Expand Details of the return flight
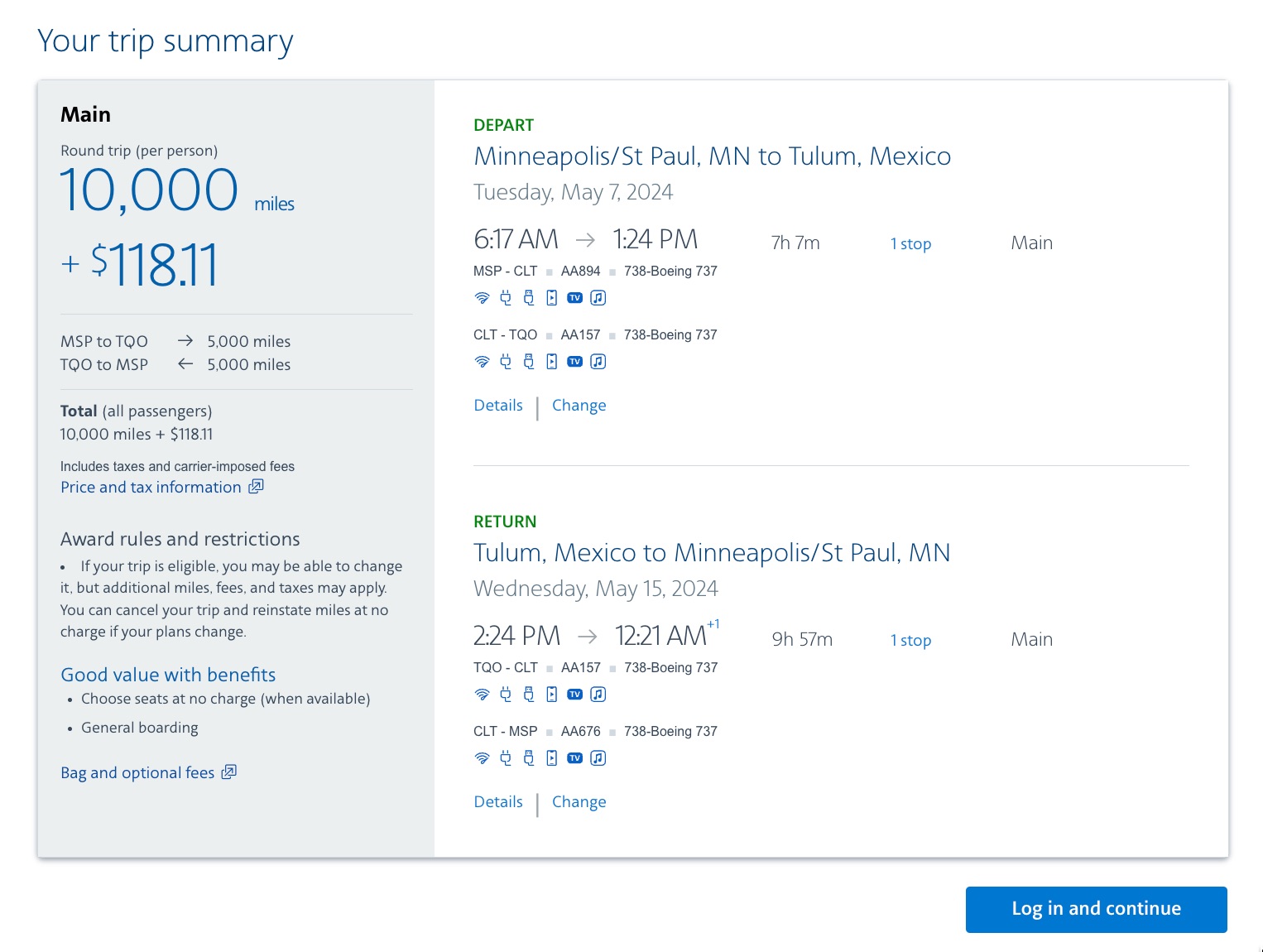Screen dimensions: 1263x952 (497, 801)
